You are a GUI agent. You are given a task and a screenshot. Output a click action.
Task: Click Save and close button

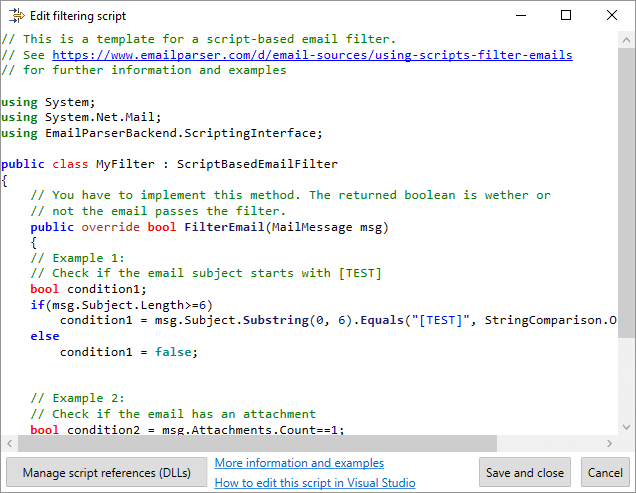point(525,473)
